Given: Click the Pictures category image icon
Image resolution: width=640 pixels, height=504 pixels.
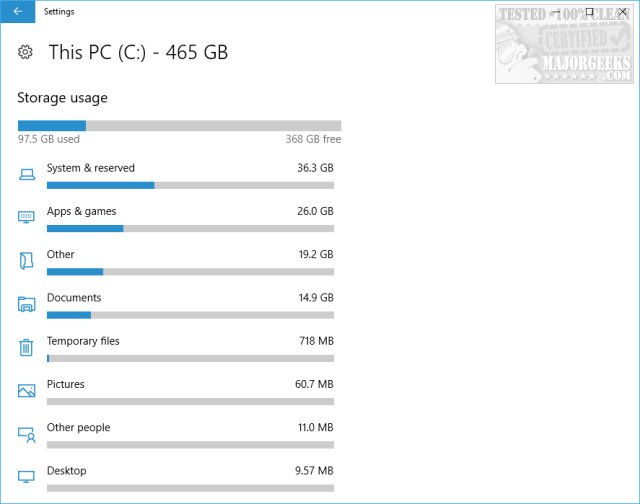Looking at the screenshot, I should 27,391.
